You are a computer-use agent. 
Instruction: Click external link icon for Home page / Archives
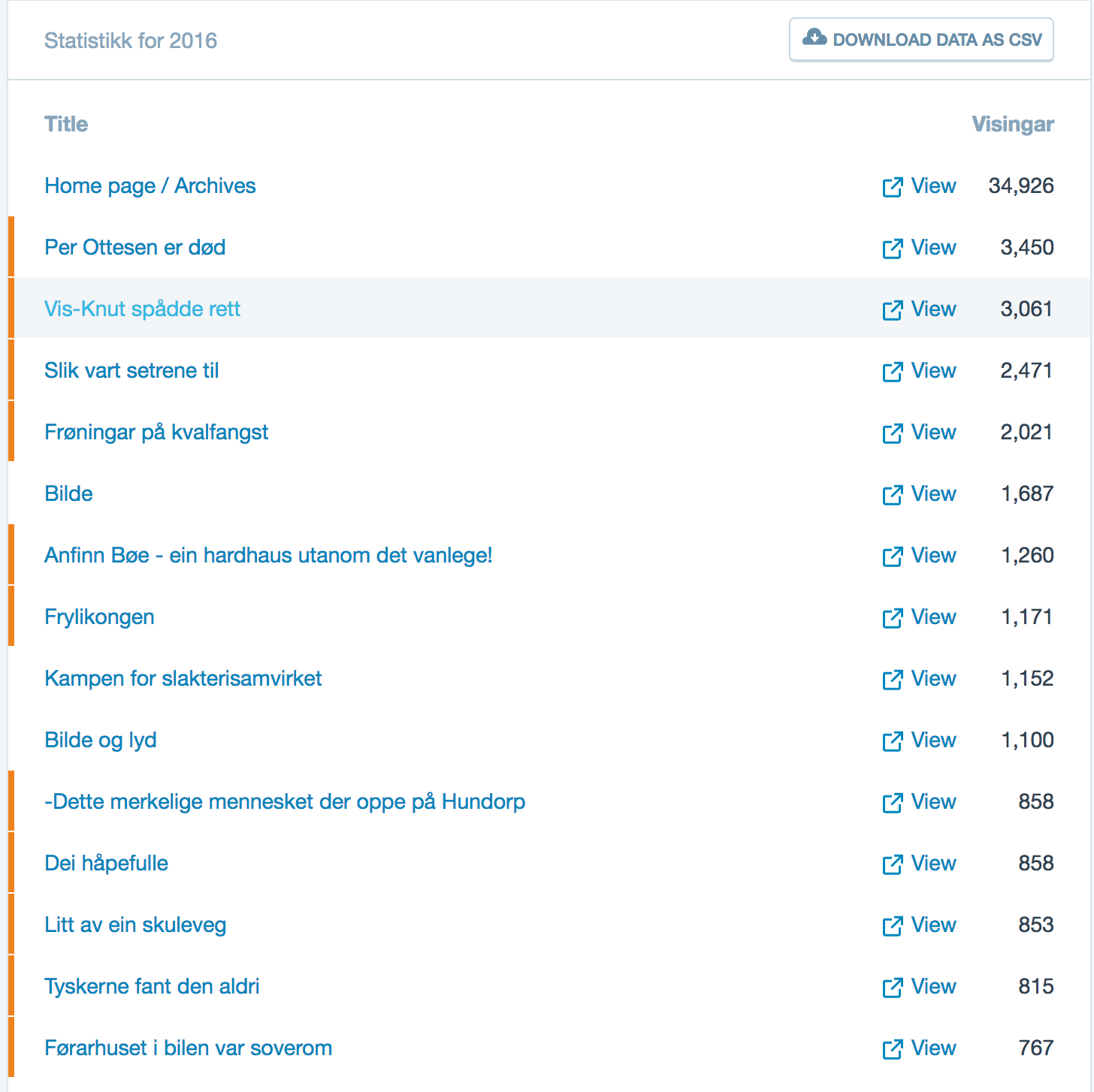tap(892, 187)
